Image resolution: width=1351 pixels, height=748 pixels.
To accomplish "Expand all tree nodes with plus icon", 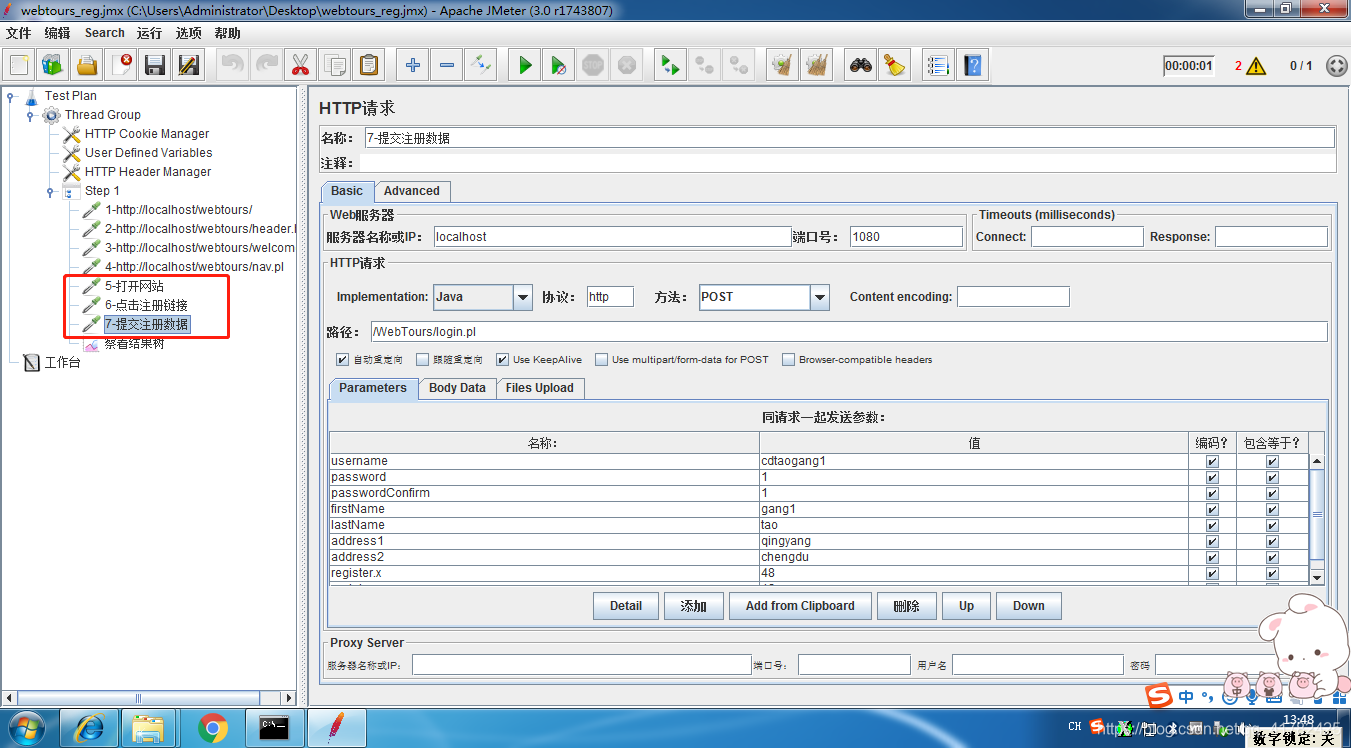I will tap(413, 66).
